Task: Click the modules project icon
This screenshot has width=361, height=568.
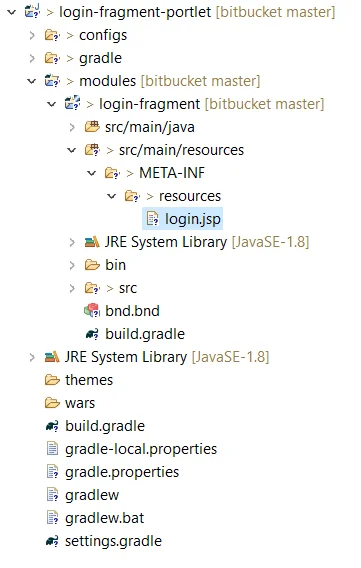Action: click(x=52, y=81)
